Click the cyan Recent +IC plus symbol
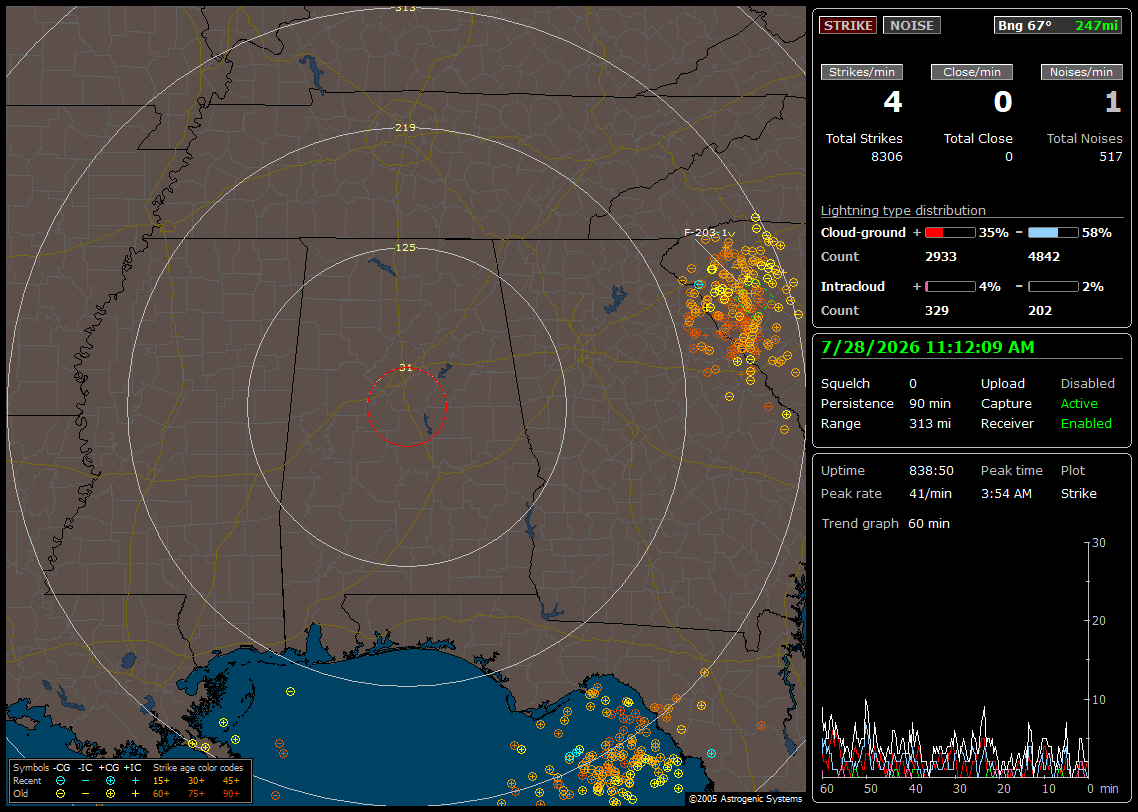Image resolution: width=1138 pixels, height=812 pixels. (135, 781)
